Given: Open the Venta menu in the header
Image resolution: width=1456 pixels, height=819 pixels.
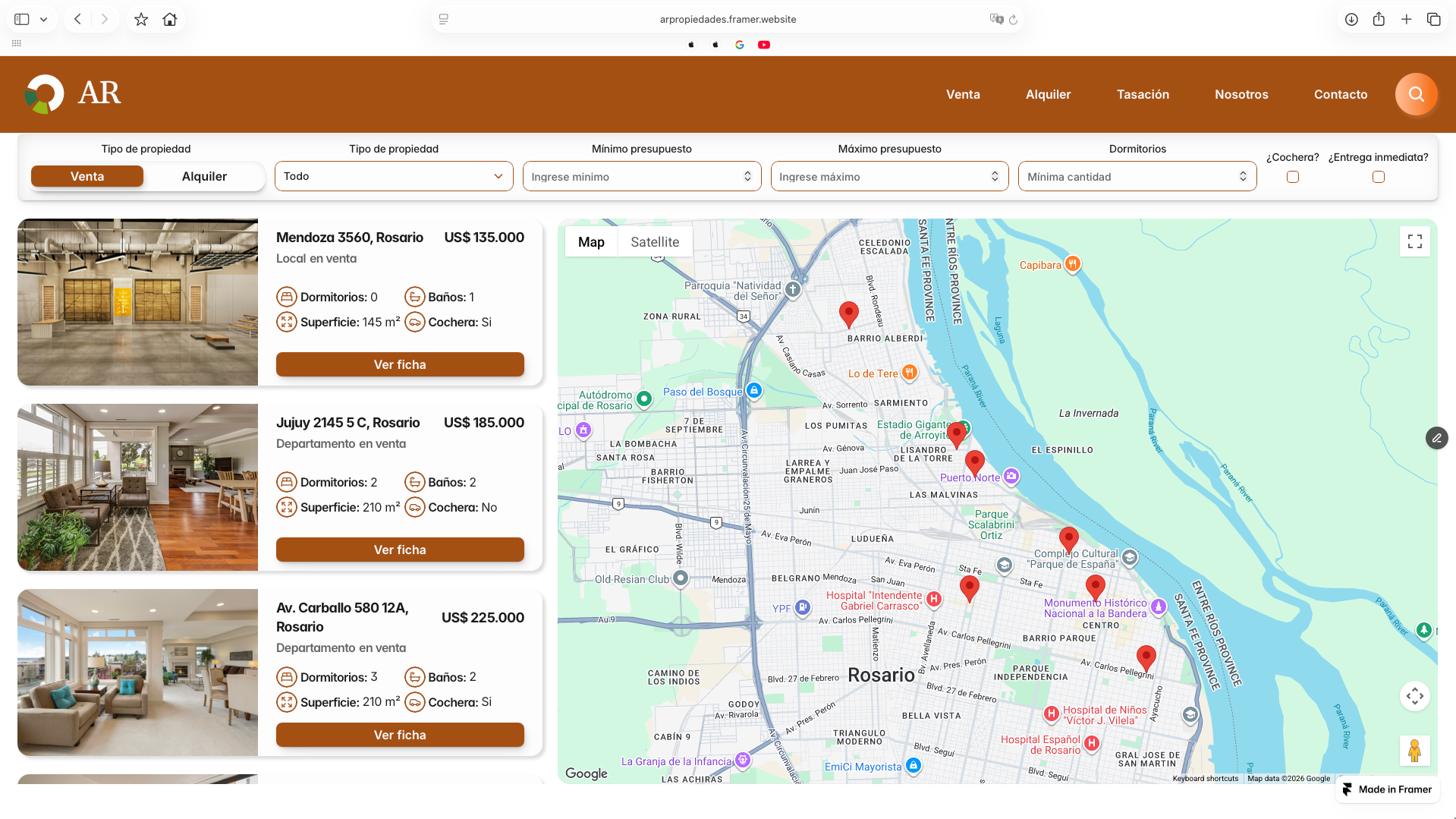Looking at the screenshot, I should [963, 94].
